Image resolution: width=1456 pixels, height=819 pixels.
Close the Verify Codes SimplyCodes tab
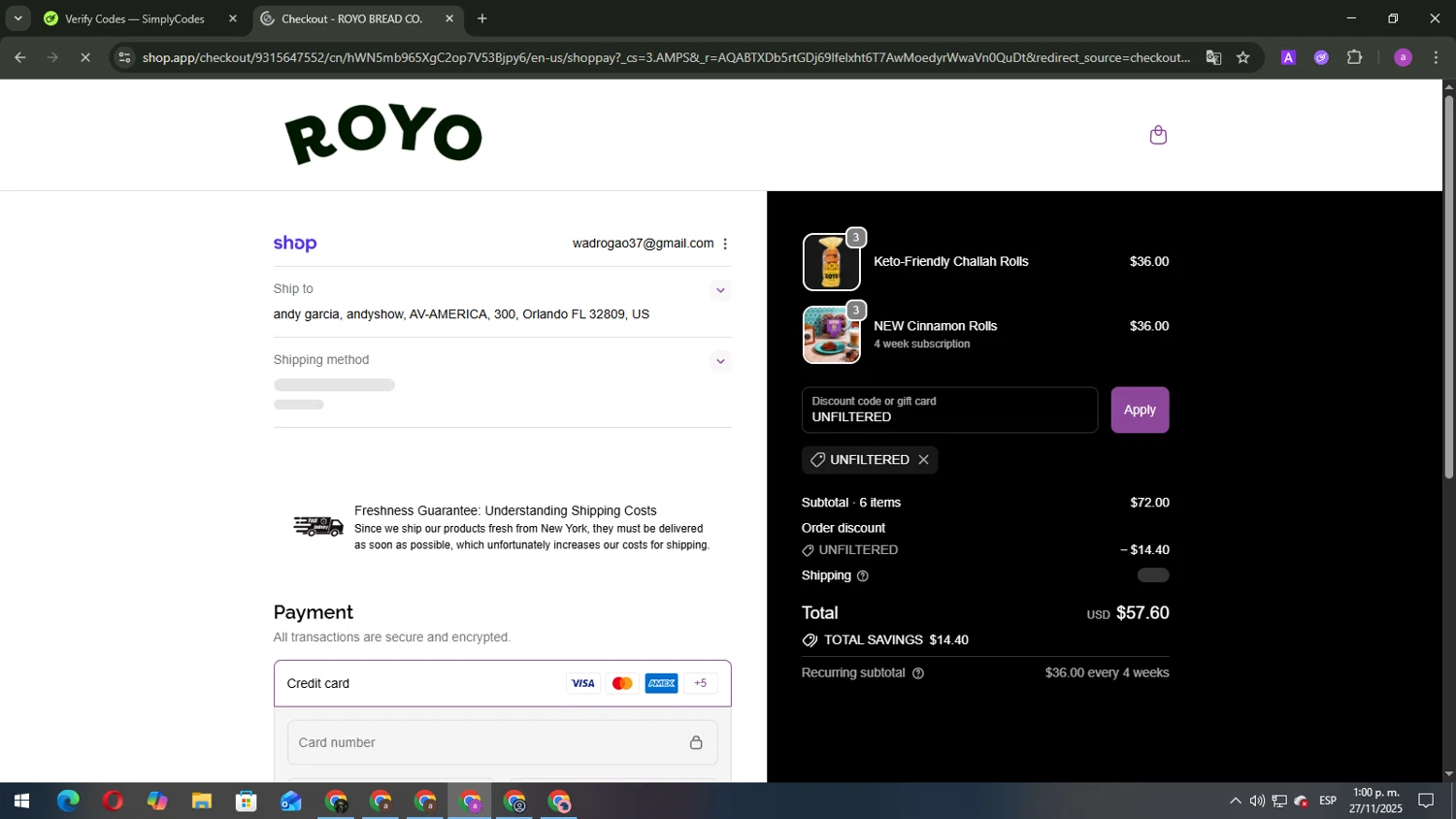[233, 18]
